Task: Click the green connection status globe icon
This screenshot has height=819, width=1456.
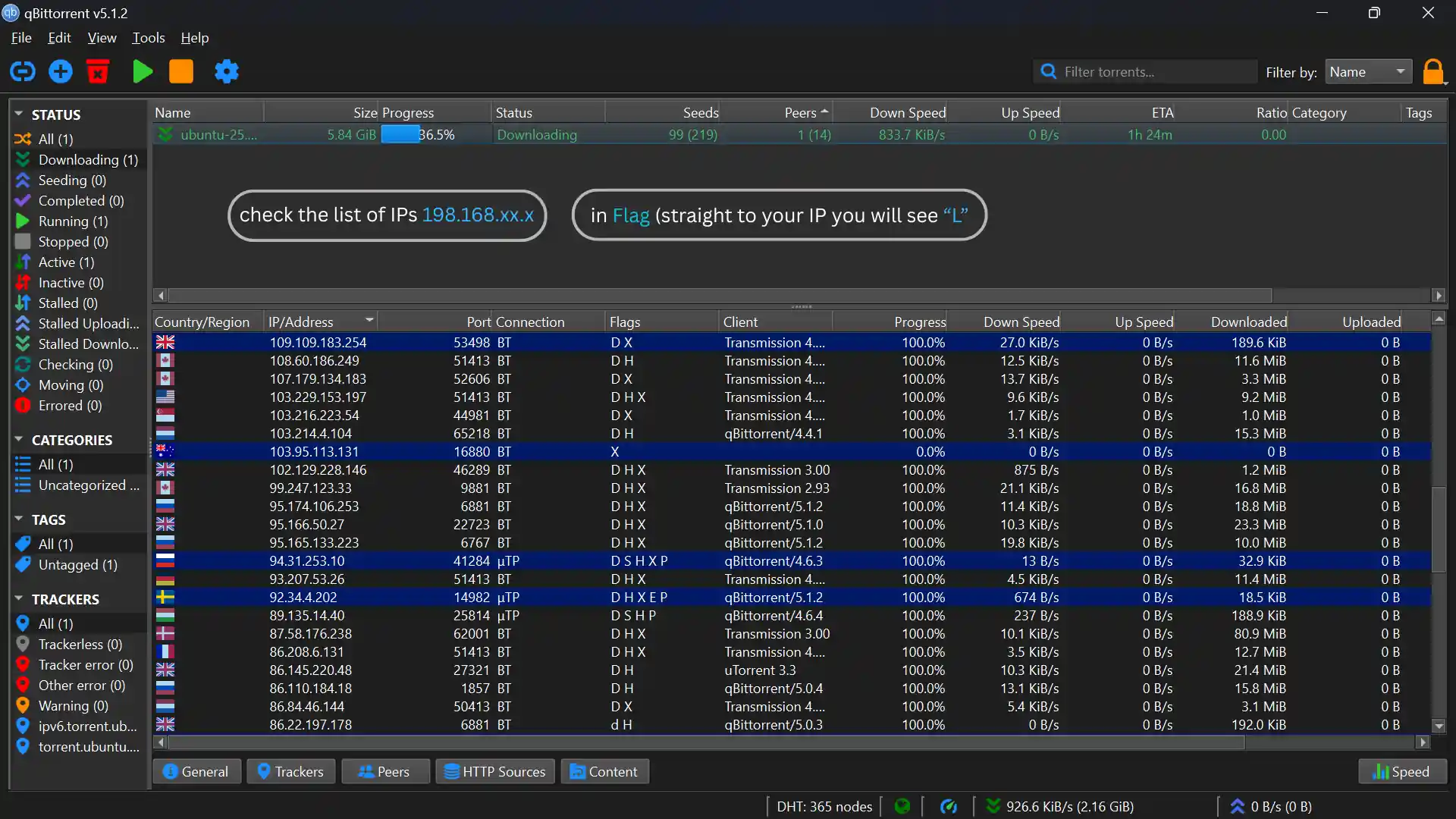Action: point(902,806)
